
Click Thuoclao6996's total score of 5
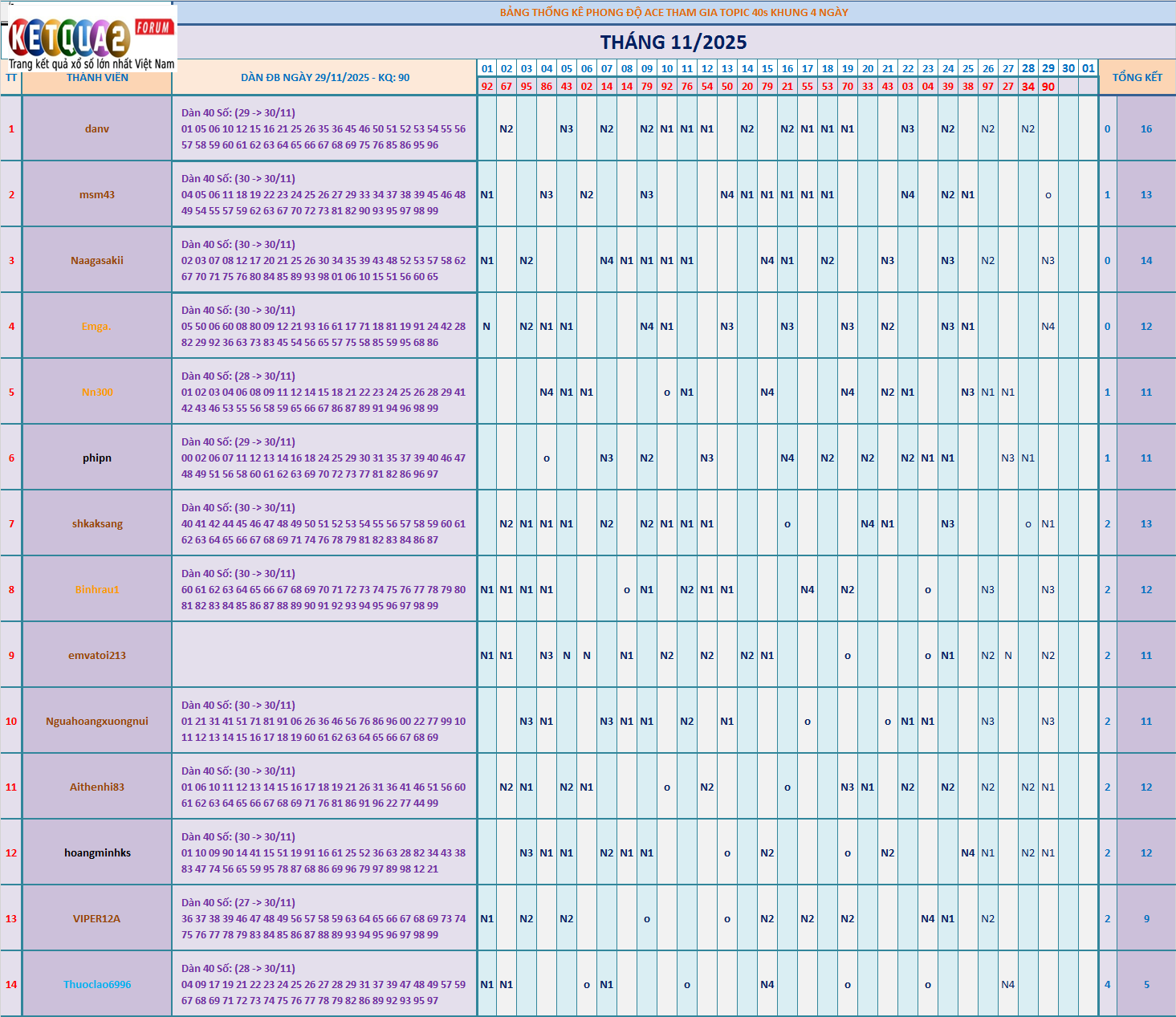pos(1146,985)
